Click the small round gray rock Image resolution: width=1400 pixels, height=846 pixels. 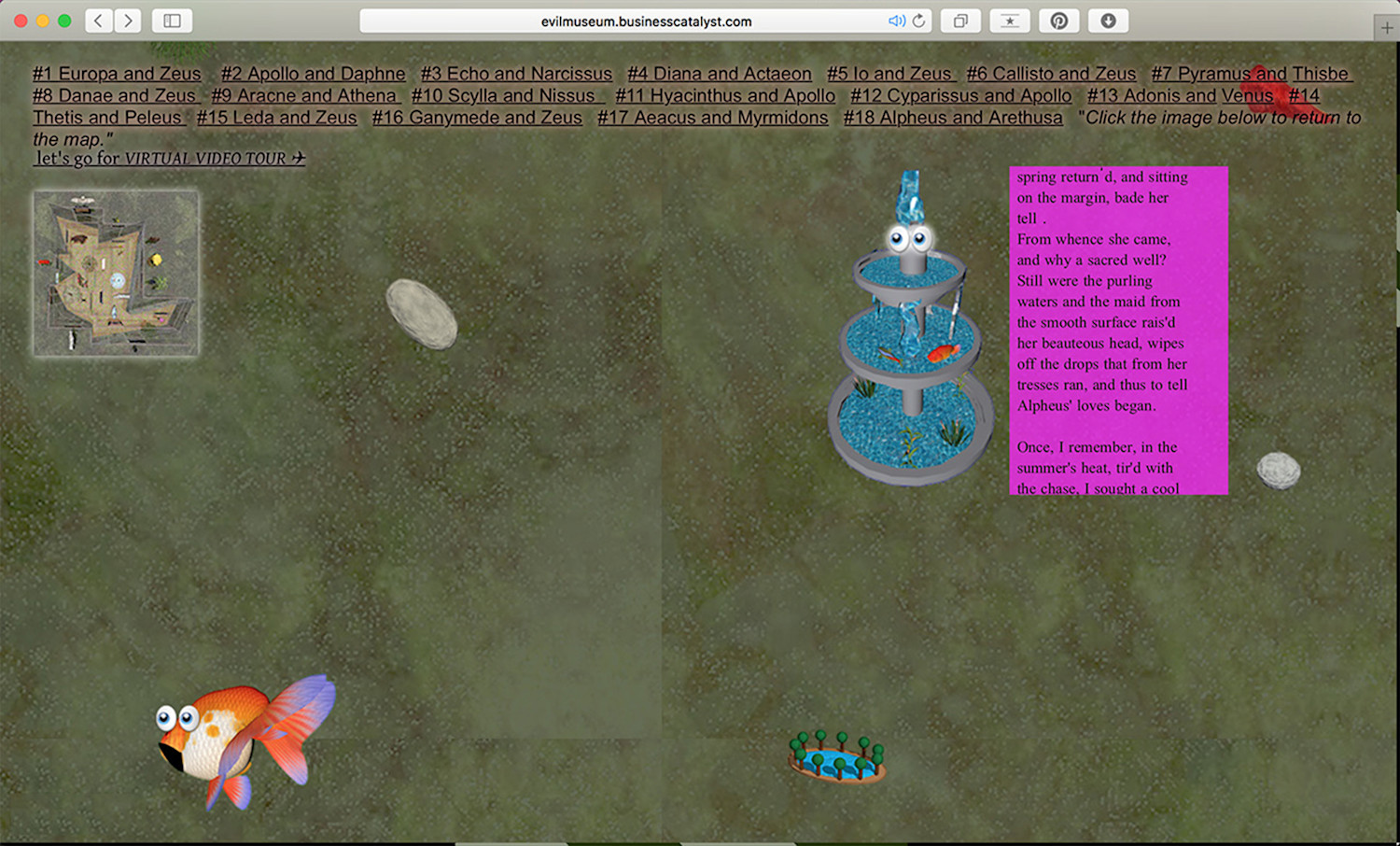[x=1279, y=471]
